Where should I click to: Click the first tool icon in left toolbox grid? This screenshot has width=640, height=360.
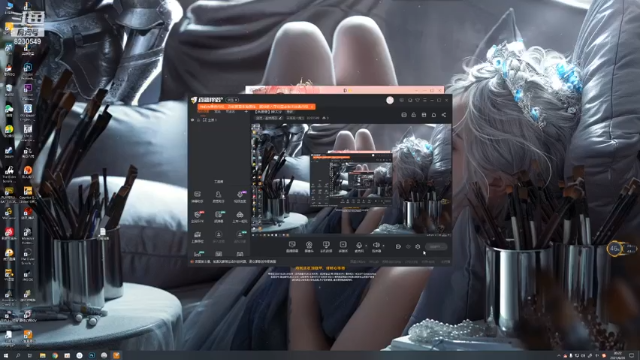pyautogui.click(x=197, y=195)
